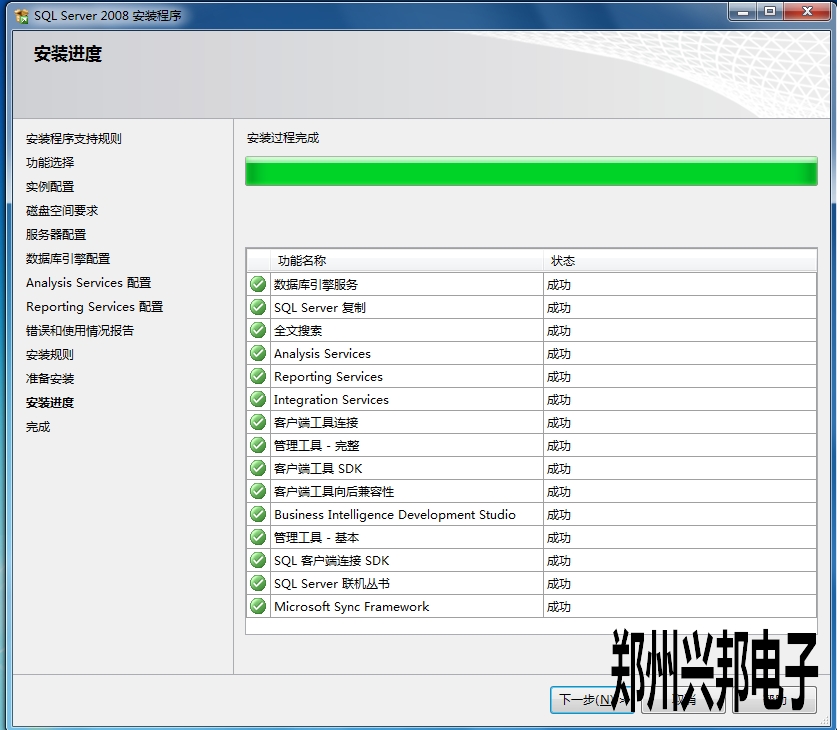The width and height of the screenshot is (837, 730).
Task: Select the 安装程序支持规则 step in sidebar
Action: 74,139
